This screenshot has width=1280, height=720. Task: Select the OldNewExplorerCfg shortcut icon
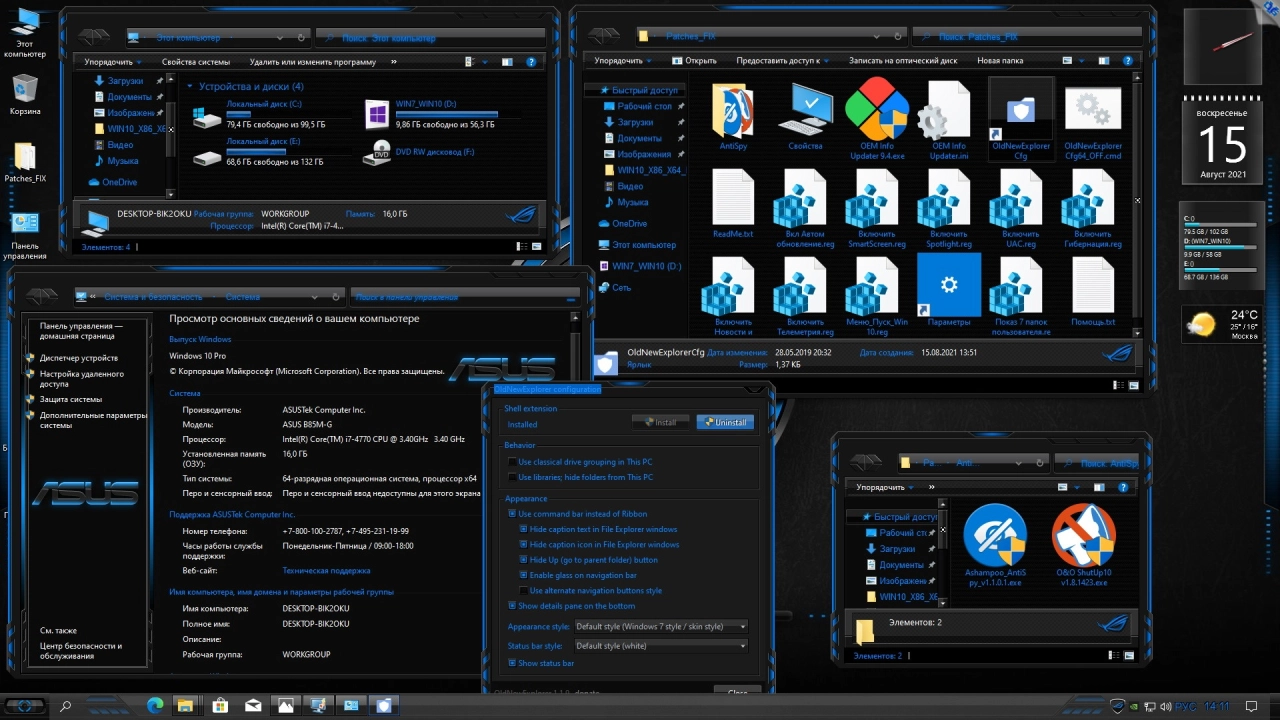[1020, 119]
